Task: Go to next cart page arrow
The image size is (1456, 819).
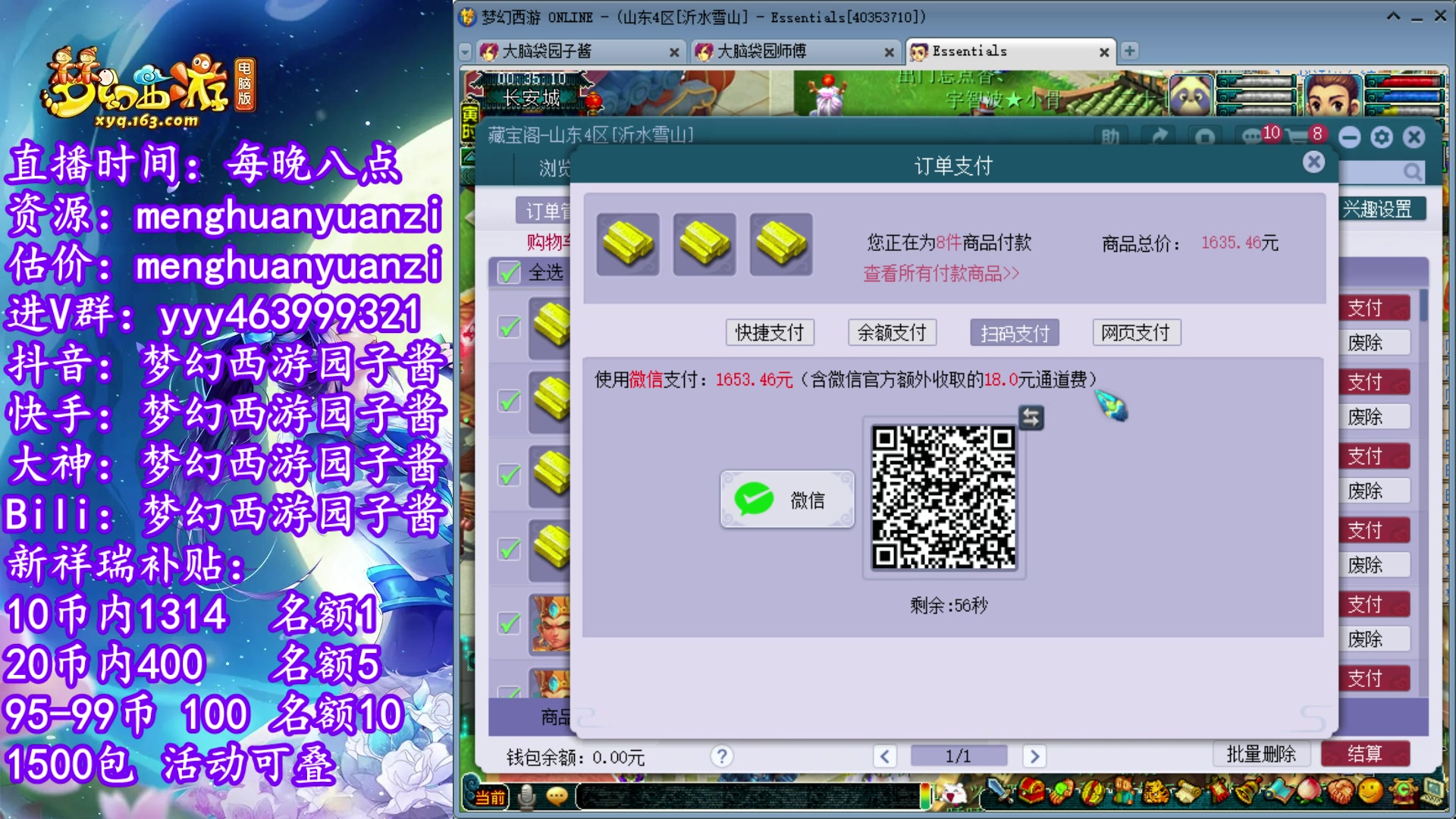Action: click(x=1034, y=756)
